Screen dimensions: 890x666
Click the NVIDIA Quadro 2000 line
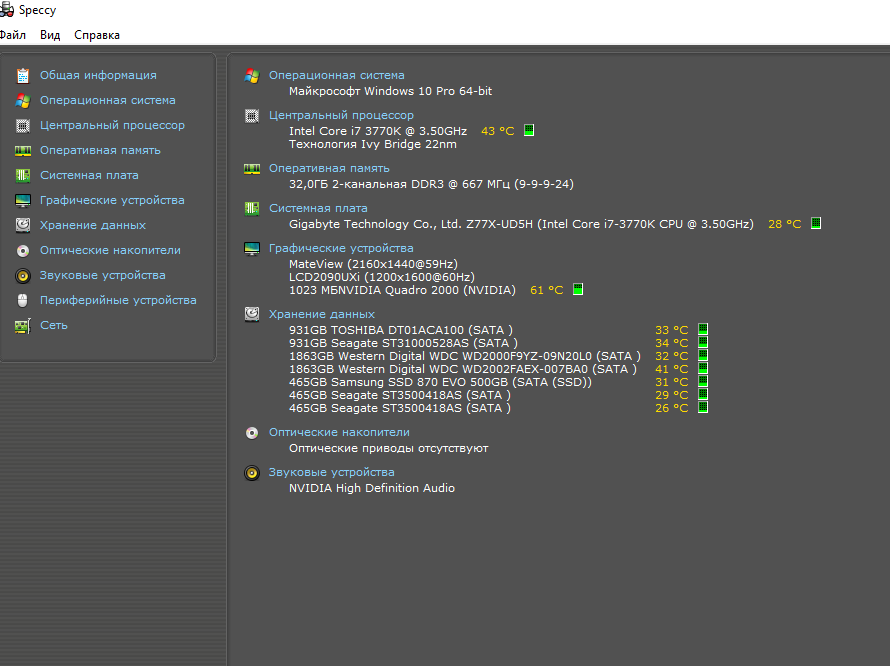402,290
